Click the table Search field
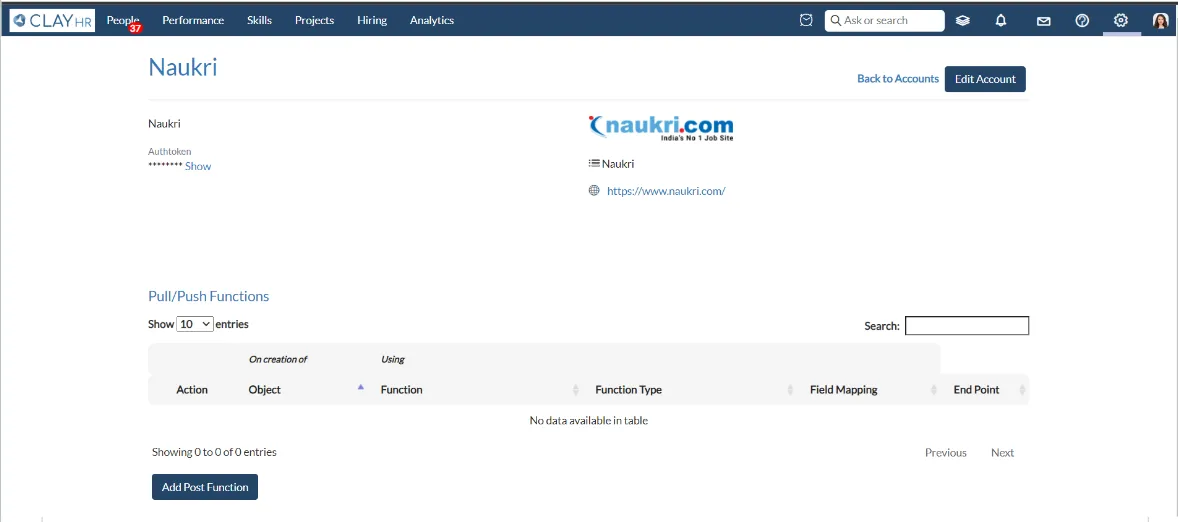 pos(967,326)
